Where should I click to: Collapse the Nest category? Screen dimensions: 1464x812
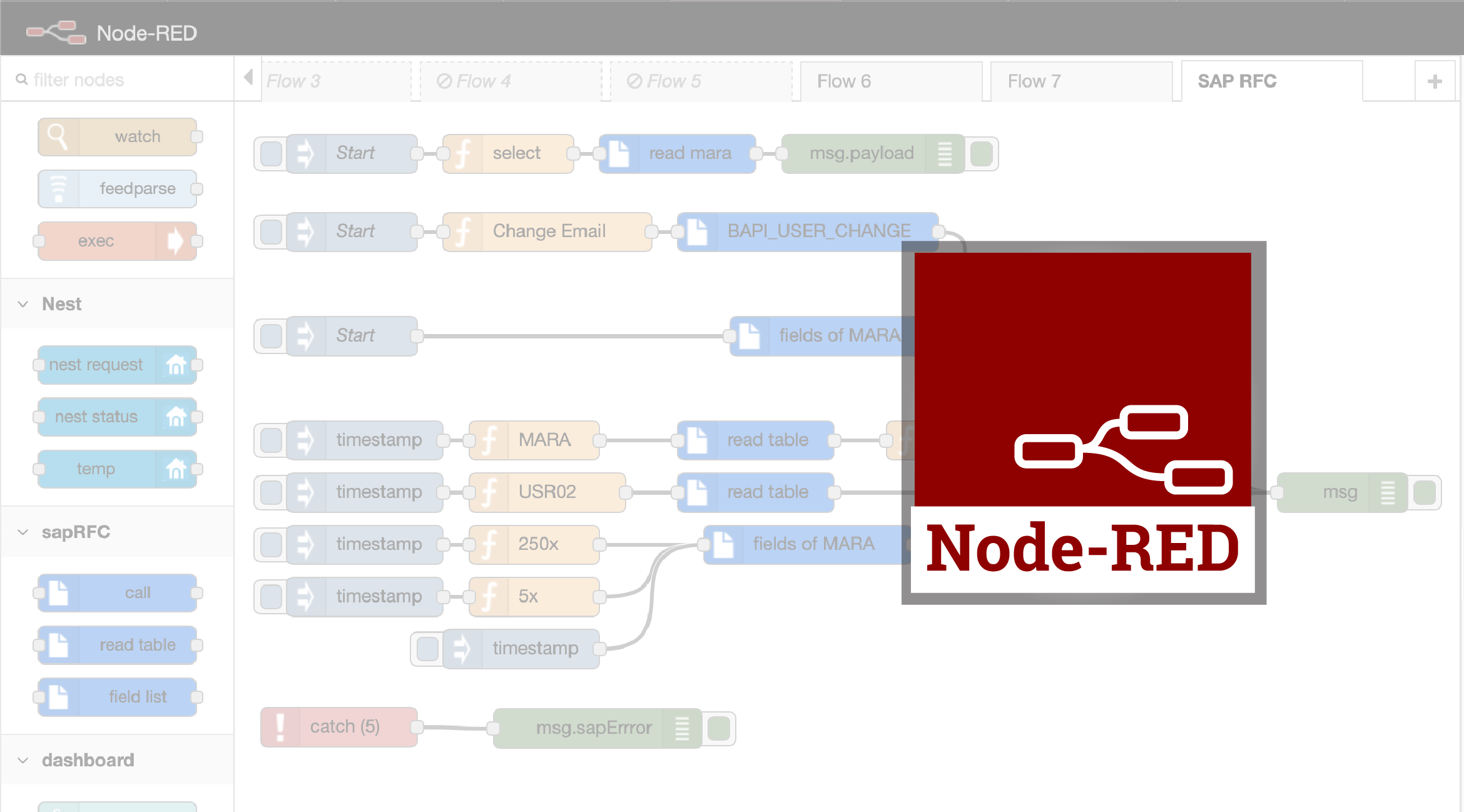(23, 304)
